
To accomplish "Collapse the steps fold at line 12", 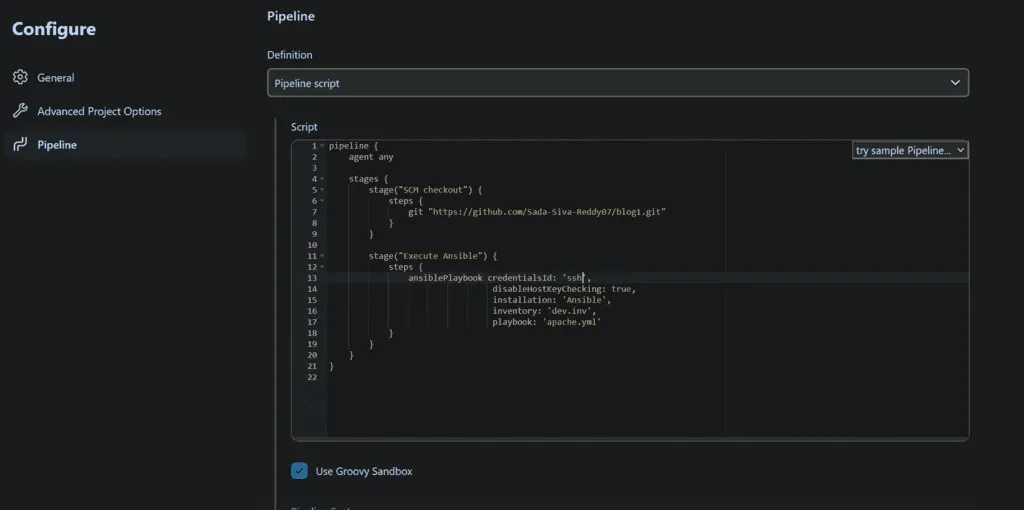I will point(322,267).
